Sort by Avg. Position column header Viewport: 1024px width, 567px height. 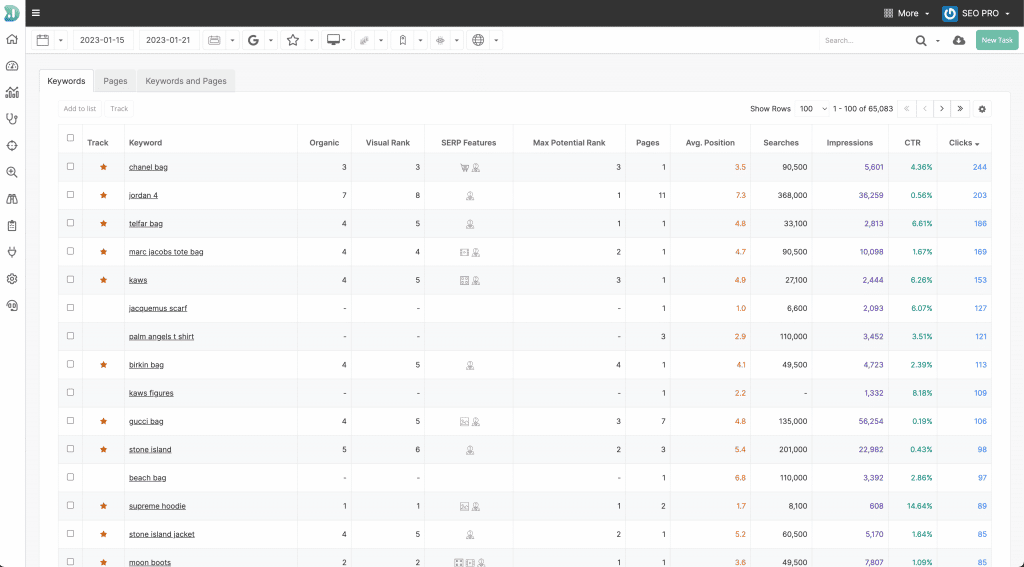[x=710, y=142]
